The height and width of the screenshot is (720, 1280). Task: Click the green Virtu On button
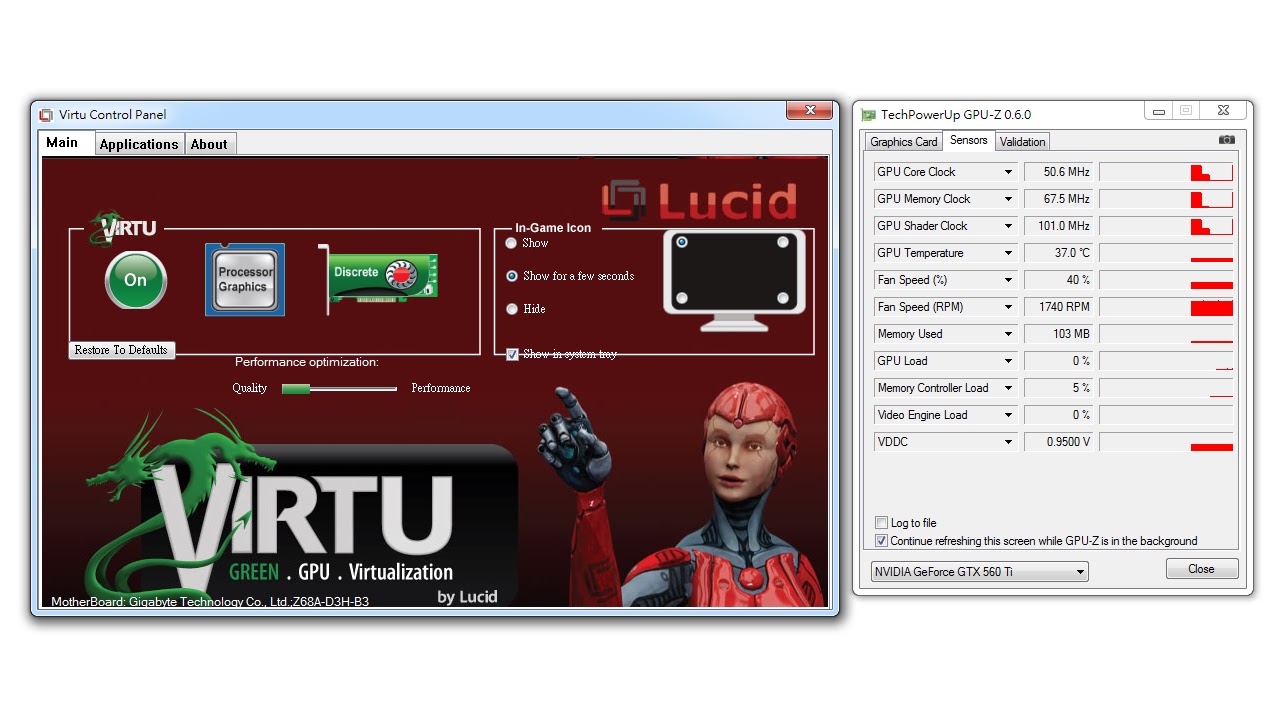pyautogui.click(x=136, y=280)
